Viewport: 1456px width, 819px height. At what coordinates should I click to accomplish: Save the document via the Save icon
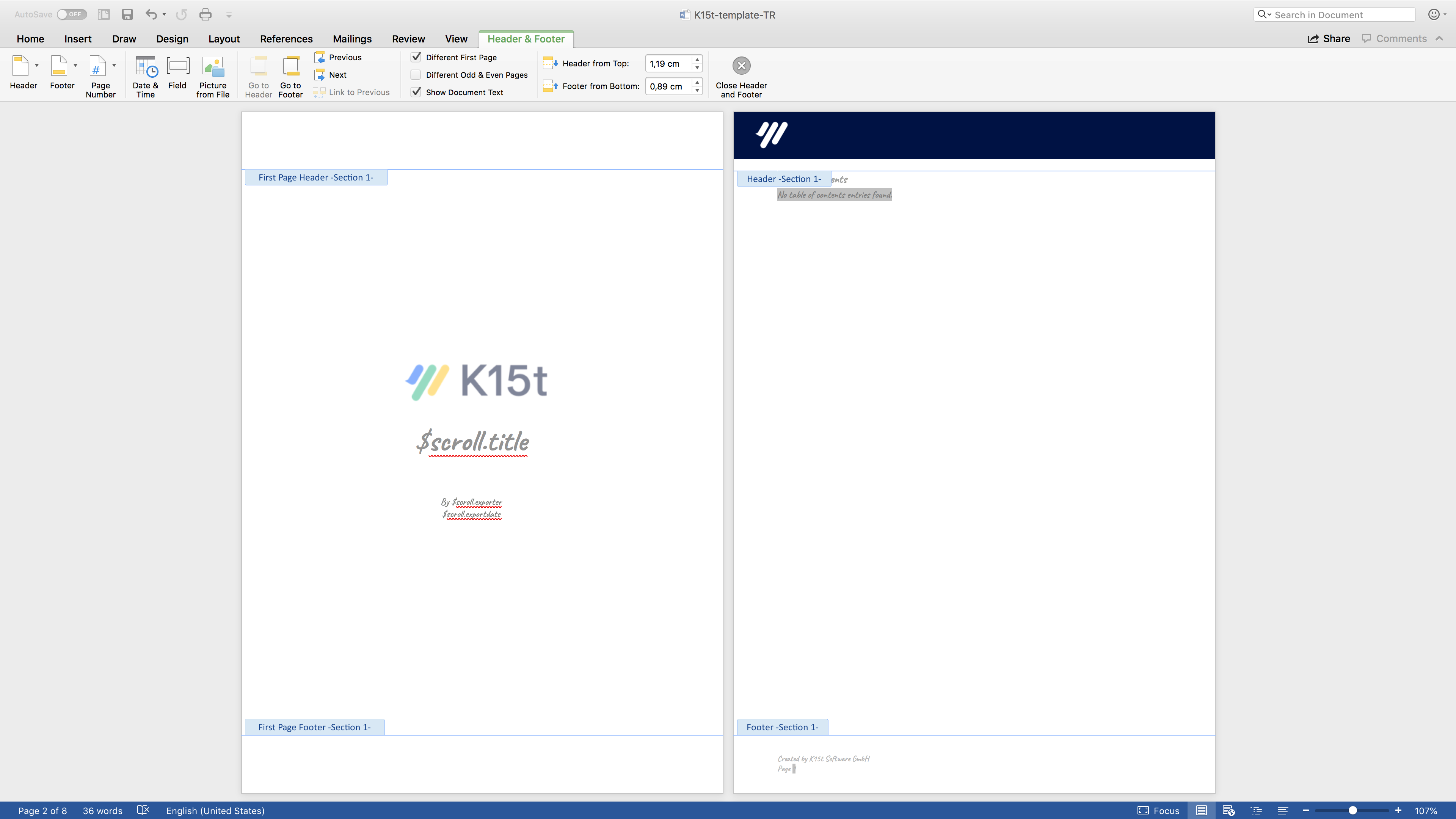point(127,14)
